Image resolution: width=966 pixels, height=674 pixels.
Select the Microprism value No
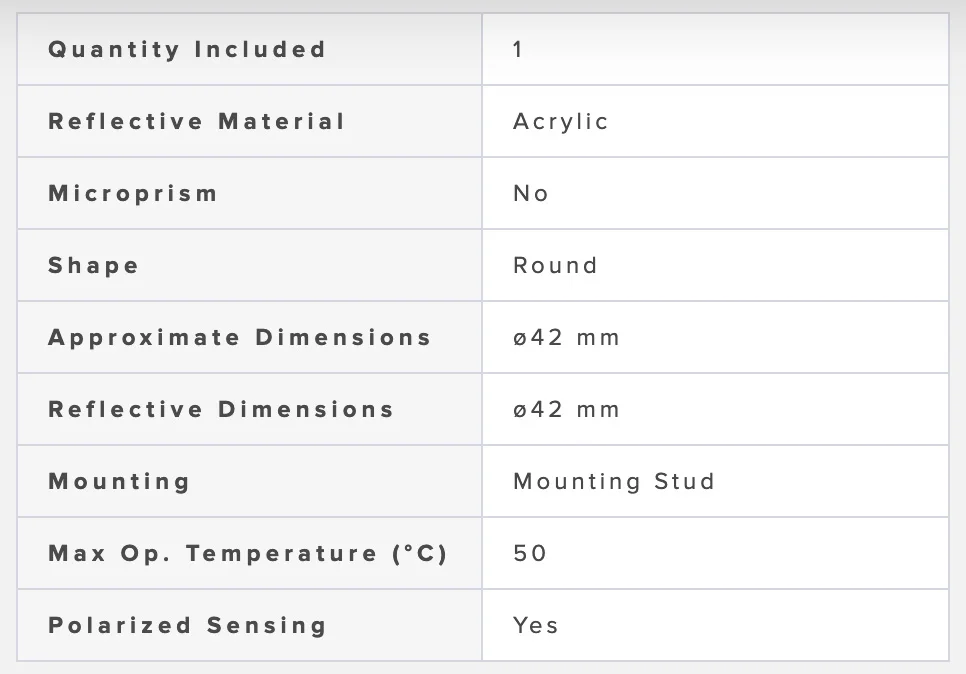pyautogui.click(x=531, y=194)
